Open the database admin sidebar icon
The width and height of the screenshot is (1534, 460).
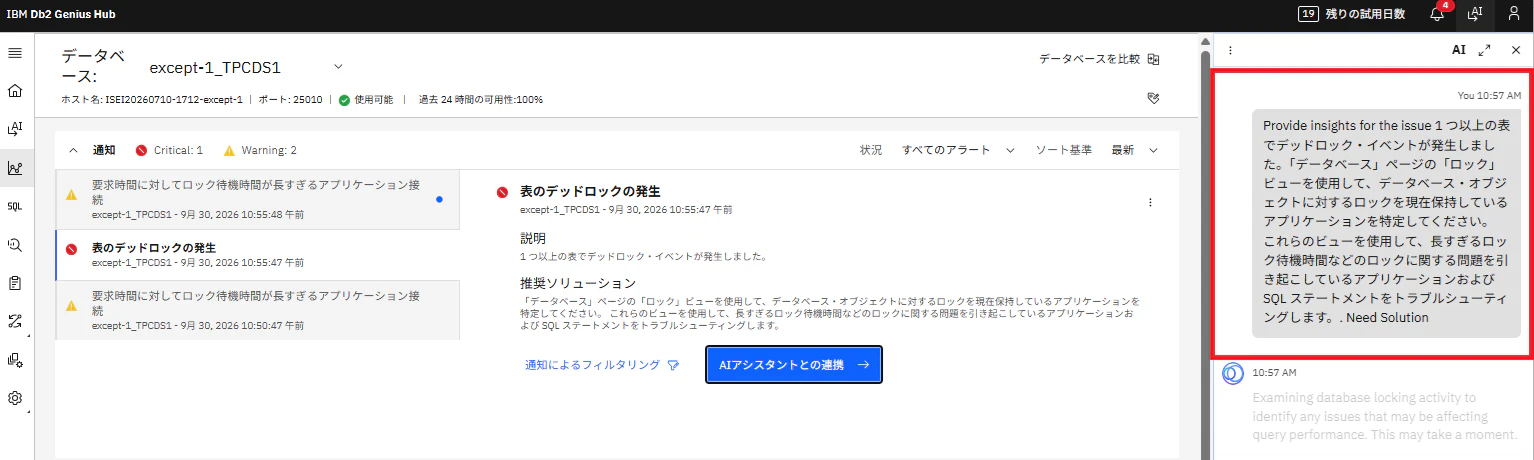(x=15, y=360)
